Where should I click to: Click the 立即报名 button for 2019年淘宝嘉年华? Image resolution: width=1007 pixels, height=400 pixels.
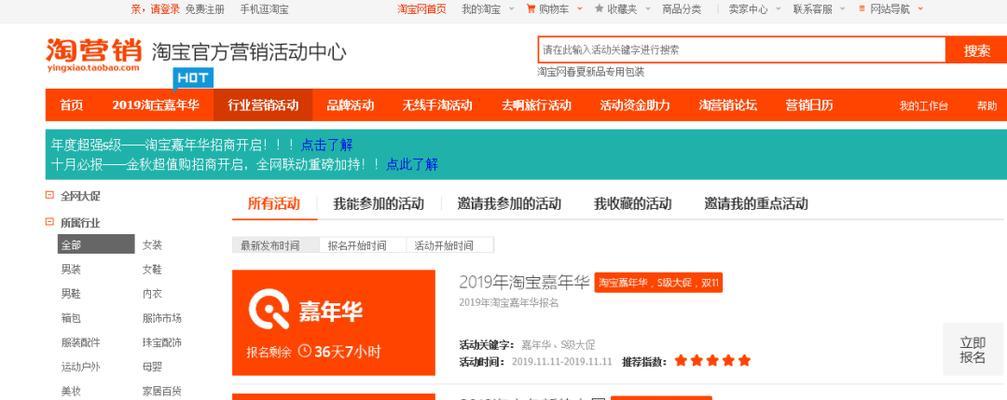coord(973,349)
